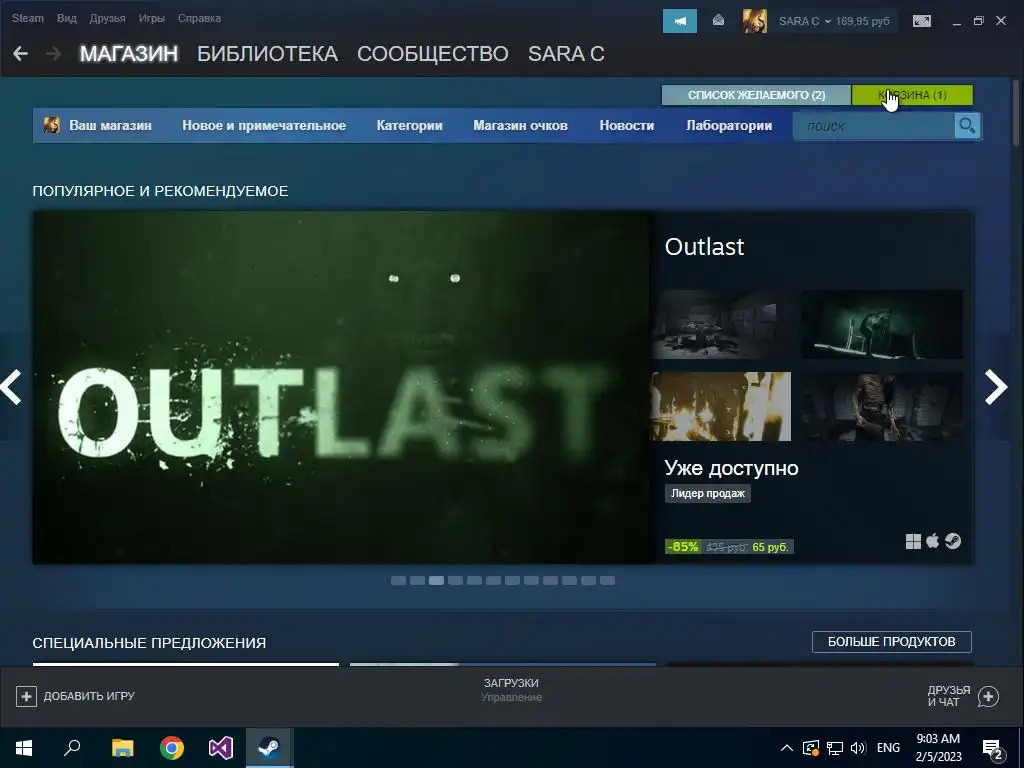Select fifth carousel page dot
The width and height of the screenshot is (1024, 768).
[474, 581]
